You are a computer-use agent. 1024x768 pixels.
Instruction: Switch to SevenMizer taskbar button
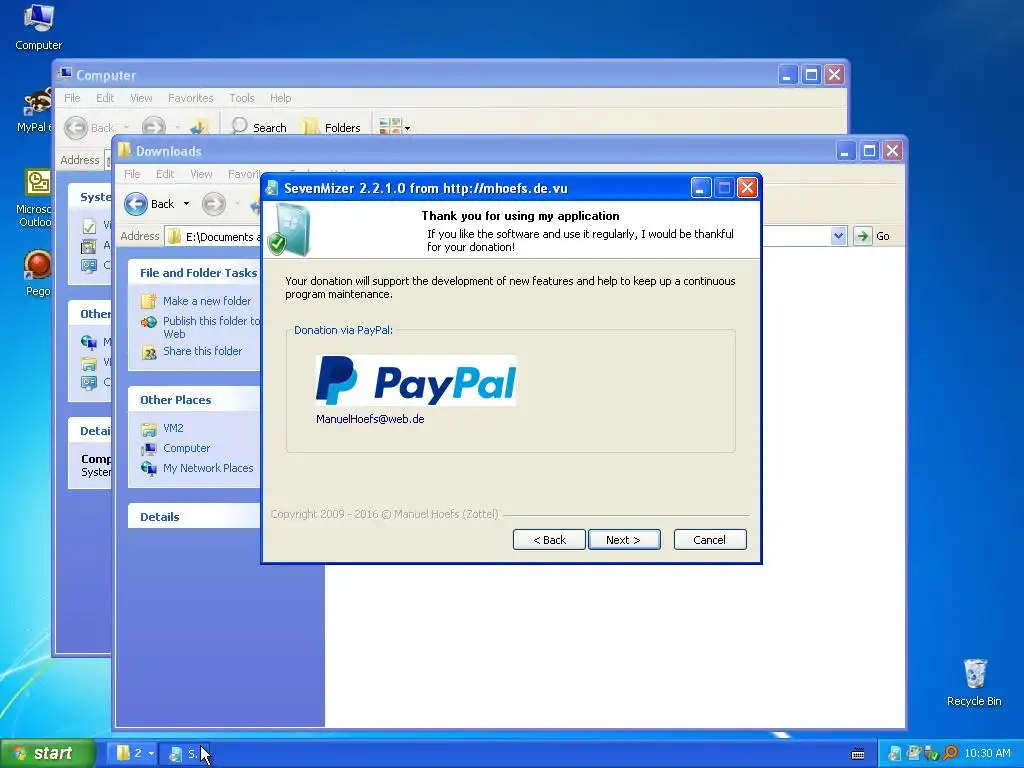[183, 754]
